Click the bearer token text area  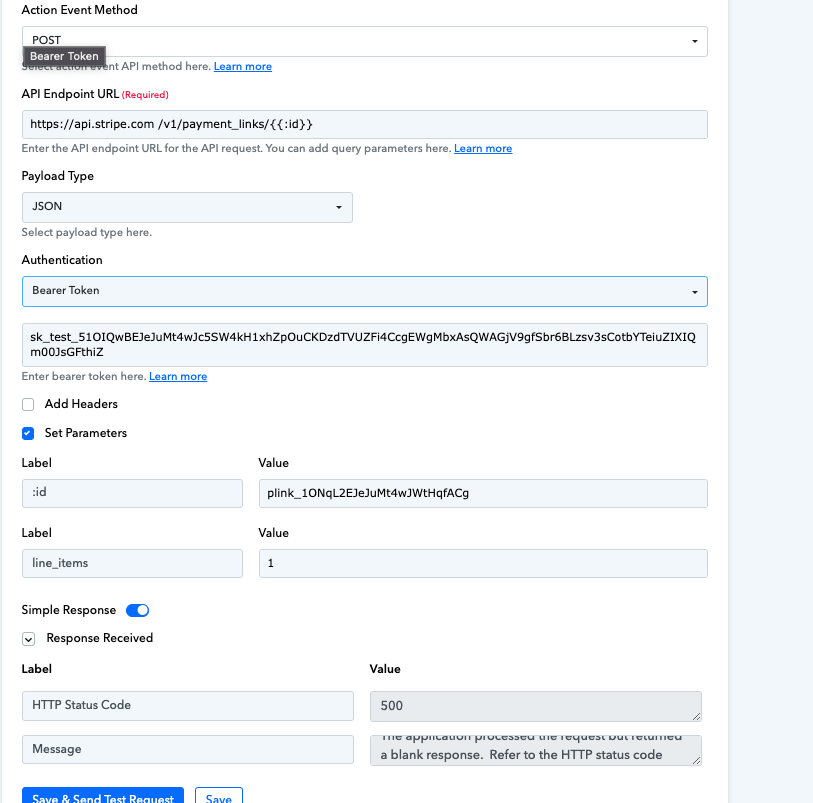(x=365, y=345)
